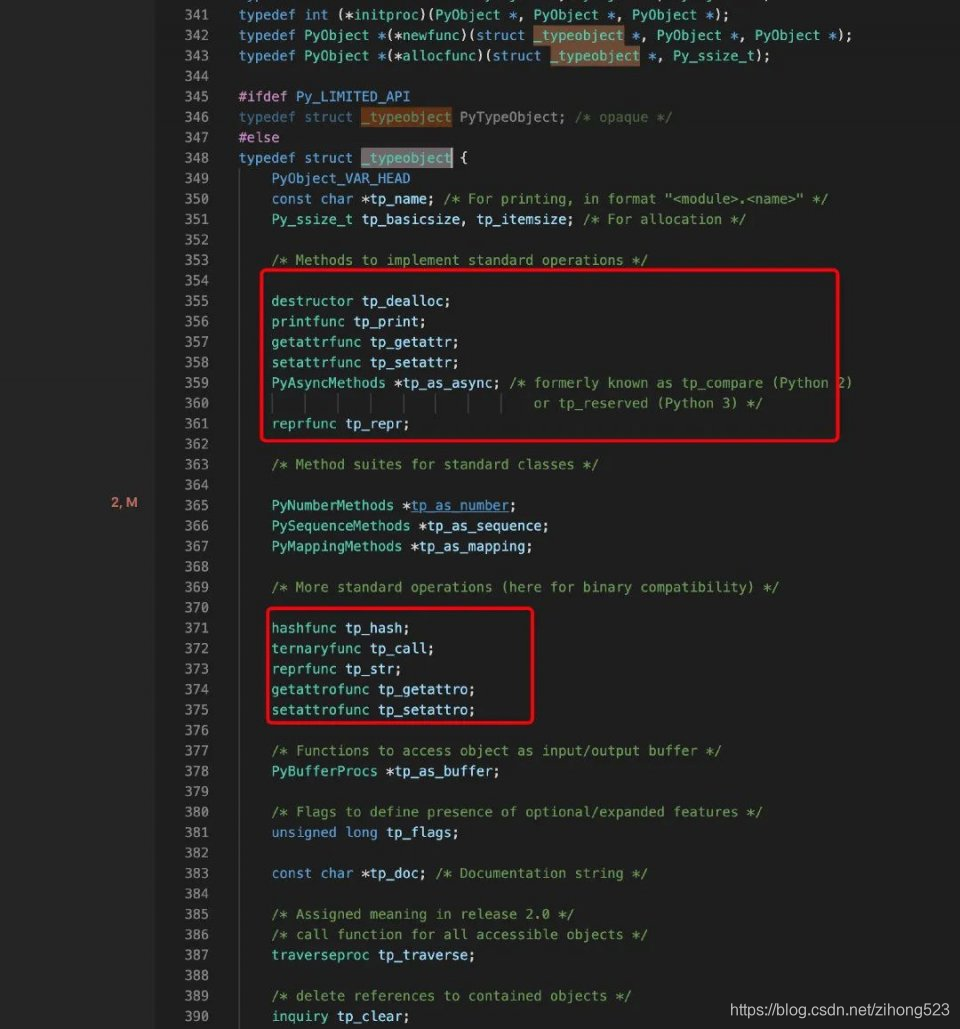Click line number 371 in the gutter

196,628
